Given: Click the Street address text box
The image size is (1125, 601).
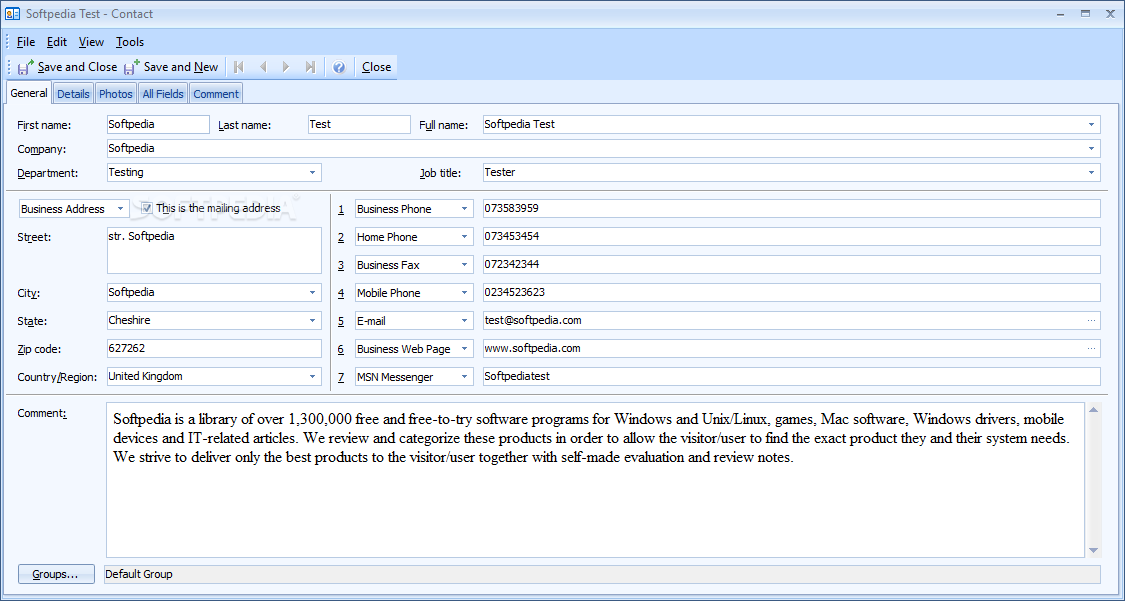Looking at the screenshot, I should tap(214, 250).
